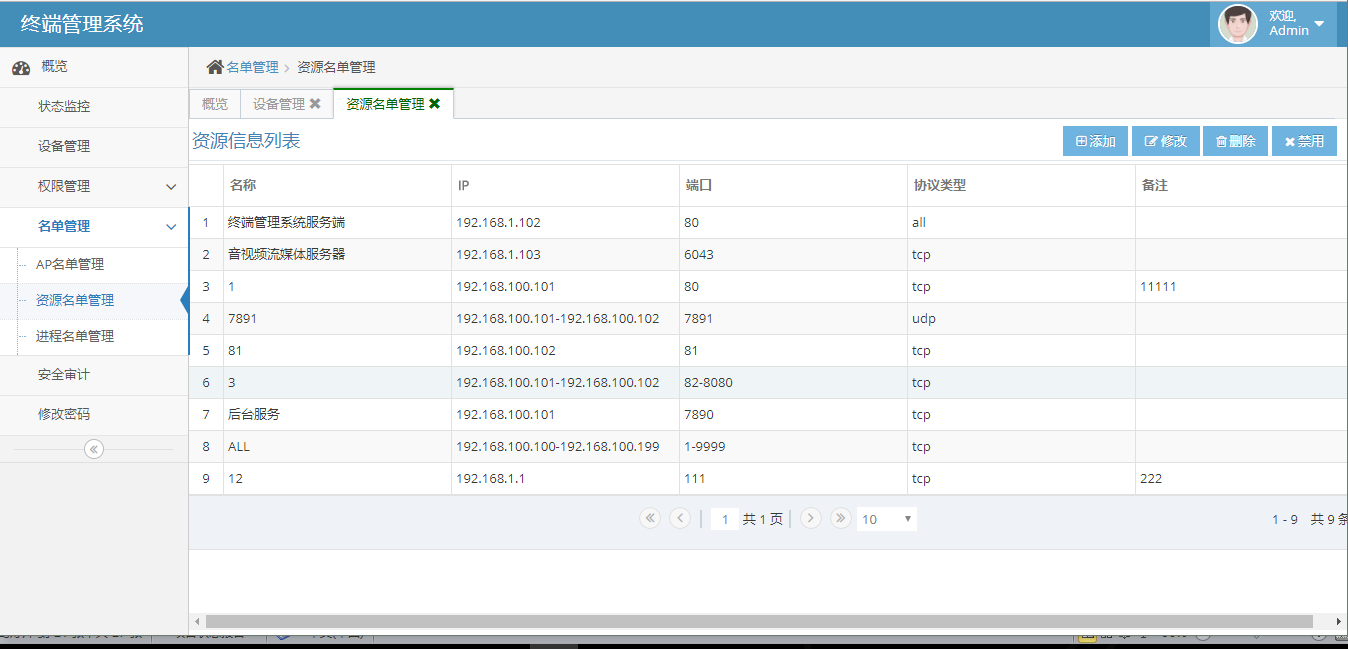Open the page size dropdown showing 10
The image size is (1348, 649).
pyautogui.click(x=887, y=519)
